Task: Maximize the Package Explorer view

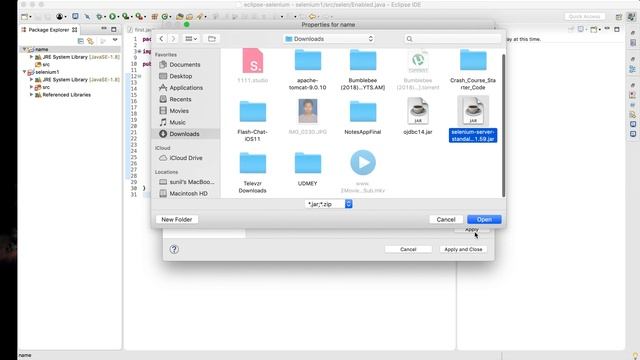Action: pyautogui.click(x=114, y=29)
